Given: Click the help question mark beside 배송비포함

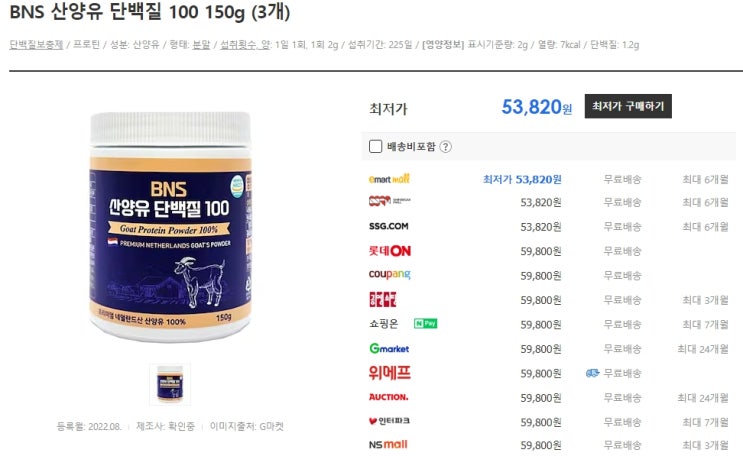Looking at the screenshot, I should (445, 146).
